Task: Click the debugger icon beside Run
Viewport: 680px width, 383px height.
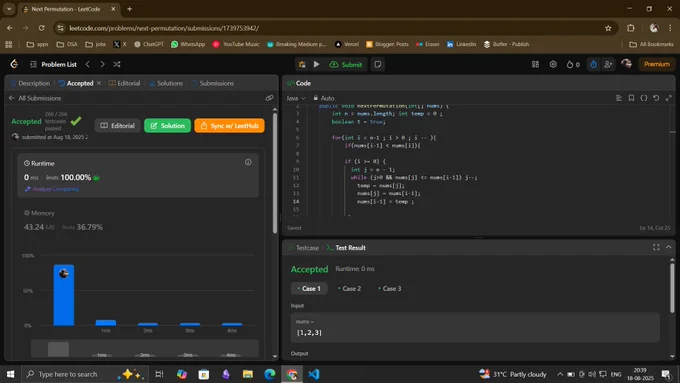Action: [x=302, y=64]
